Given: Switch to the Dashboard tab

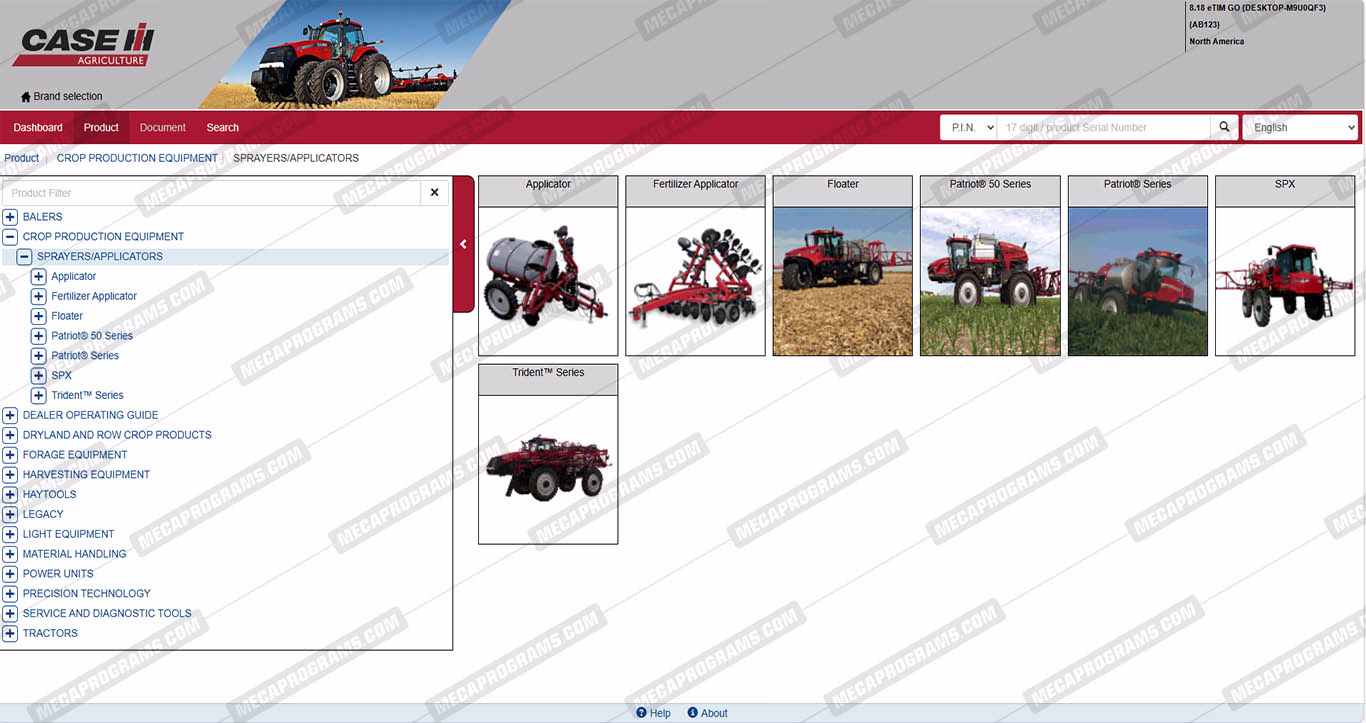Looking at the screenshot, I should [38, 128].
